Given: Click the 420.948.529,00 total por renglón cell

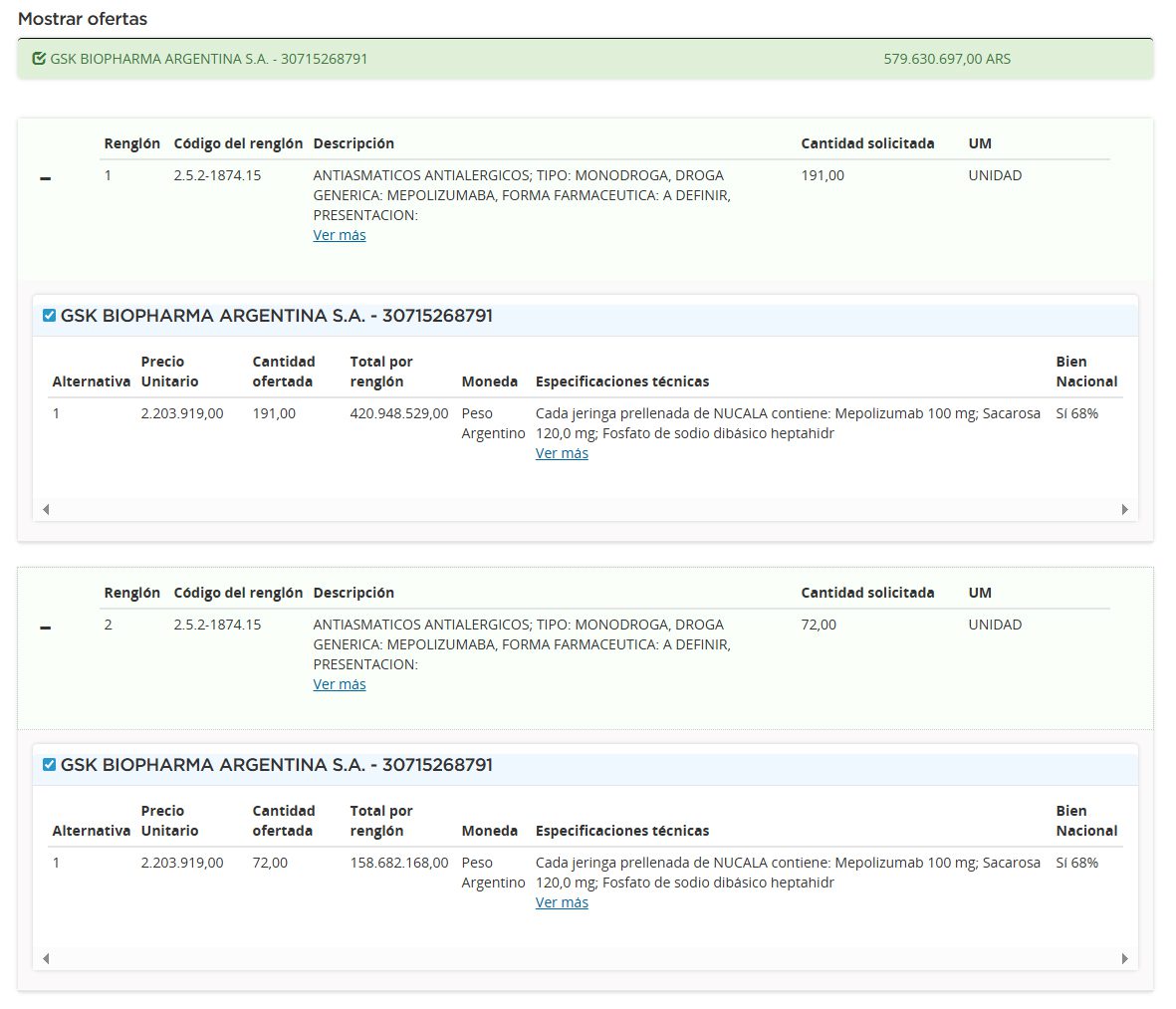Looking at the screenshot, I should point(399,413).
